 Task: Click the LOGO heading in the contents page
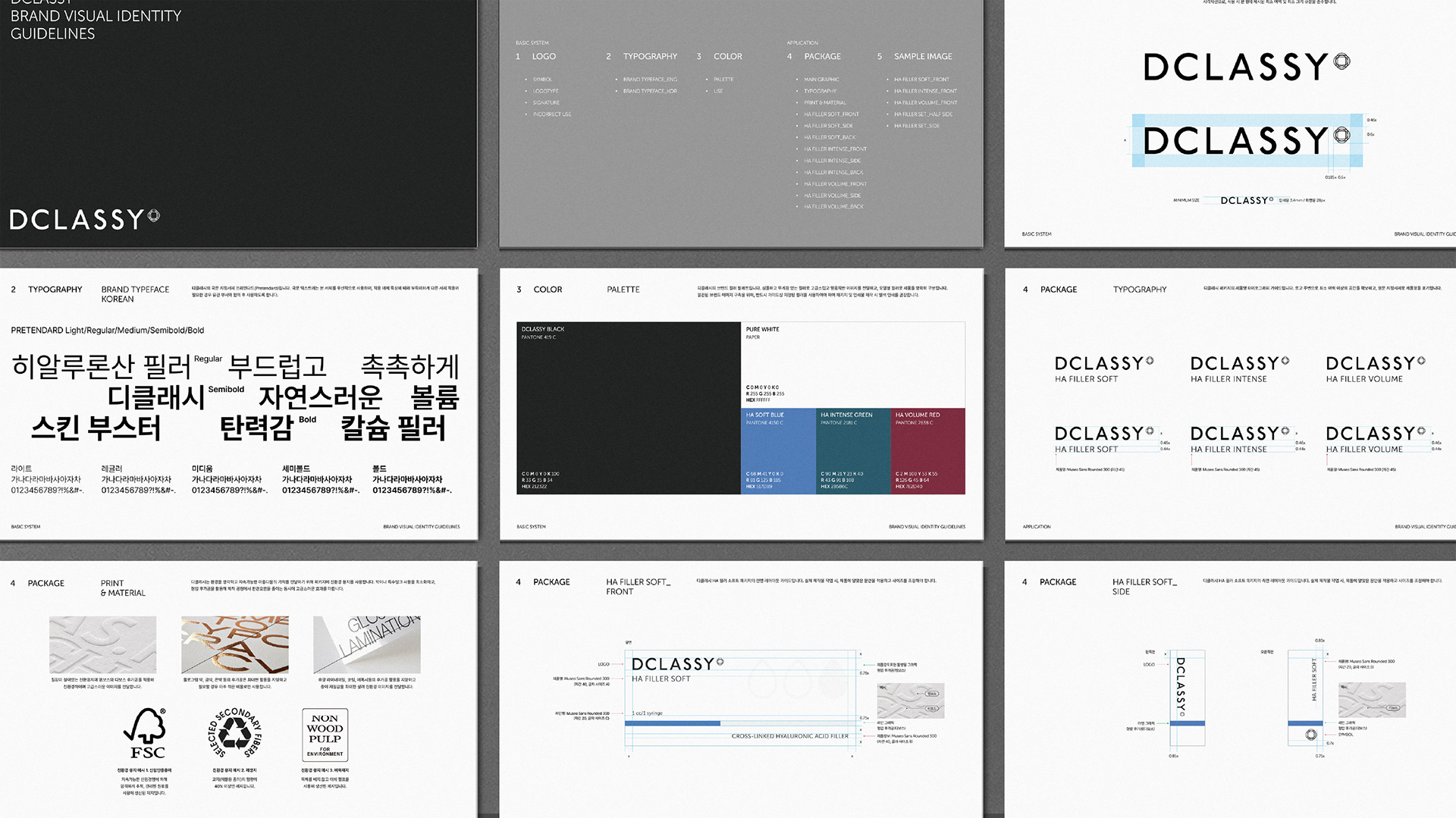[544, 56]
